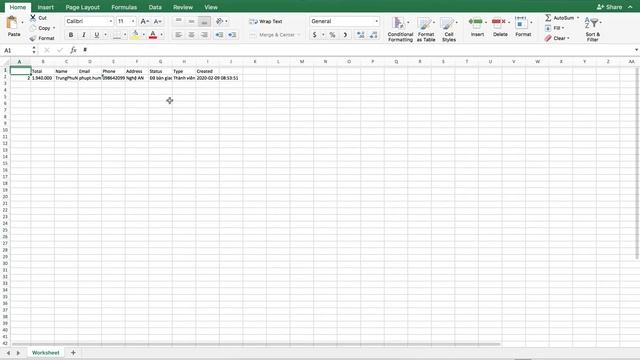Click the horizontal scrollbar at bottom
This screenshot has width=640, height=360.
click(256, 344)
